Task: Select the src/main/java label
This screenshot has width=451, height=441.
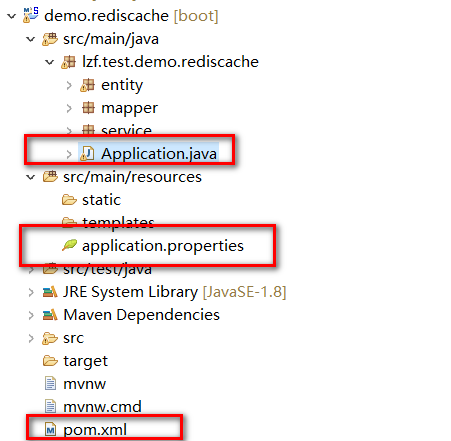Action: click(111, 39)
